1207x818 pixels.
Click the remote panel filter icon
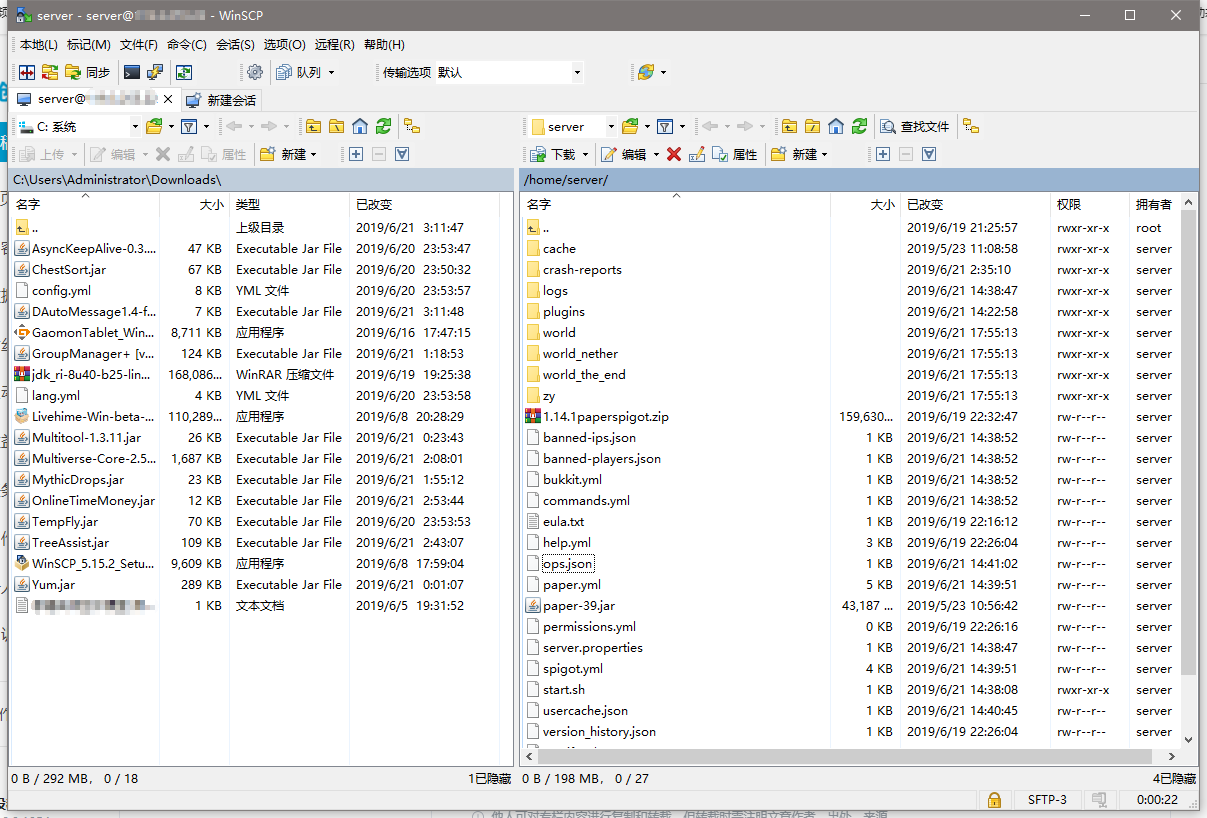(x=665, y=126)
